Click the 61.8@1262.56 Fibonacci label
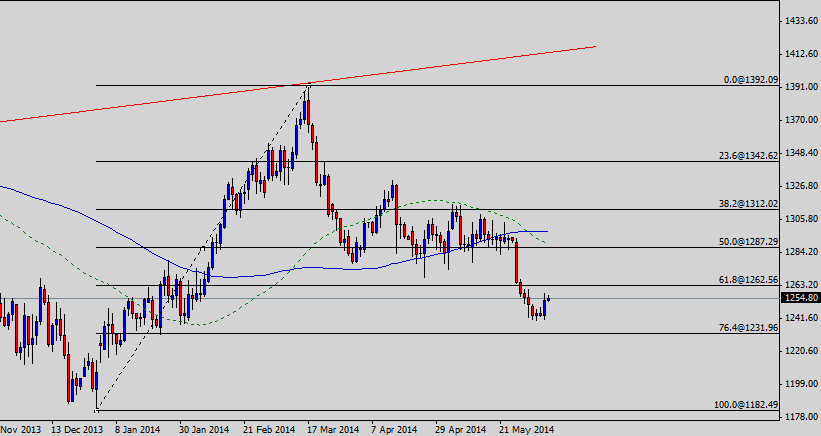The width and height of the screenshot is (821, 436). coord(748,280)
